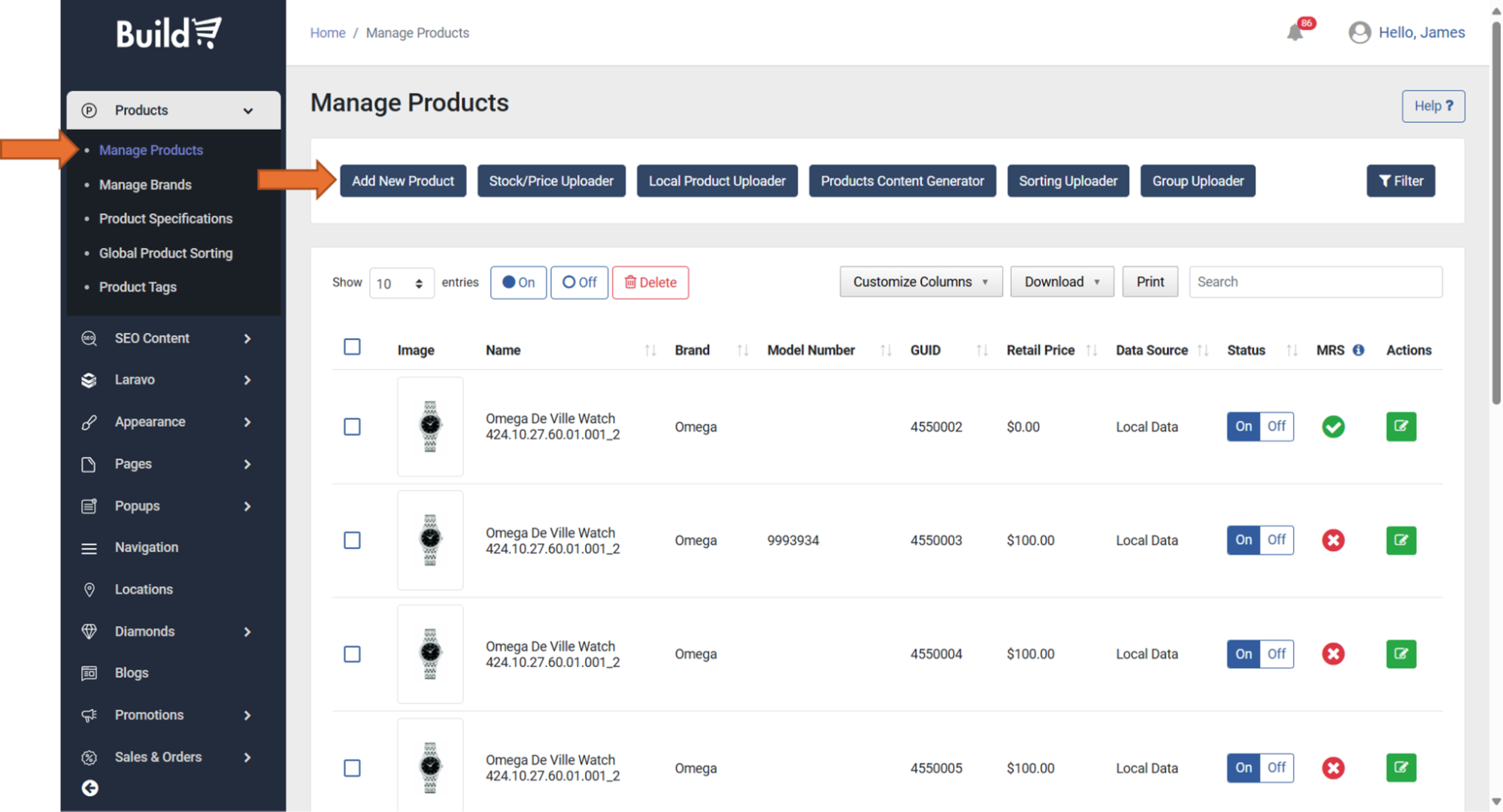Click the Home breadcrumb link
This screenshot has height=812, width=1503.
(328, 33)
